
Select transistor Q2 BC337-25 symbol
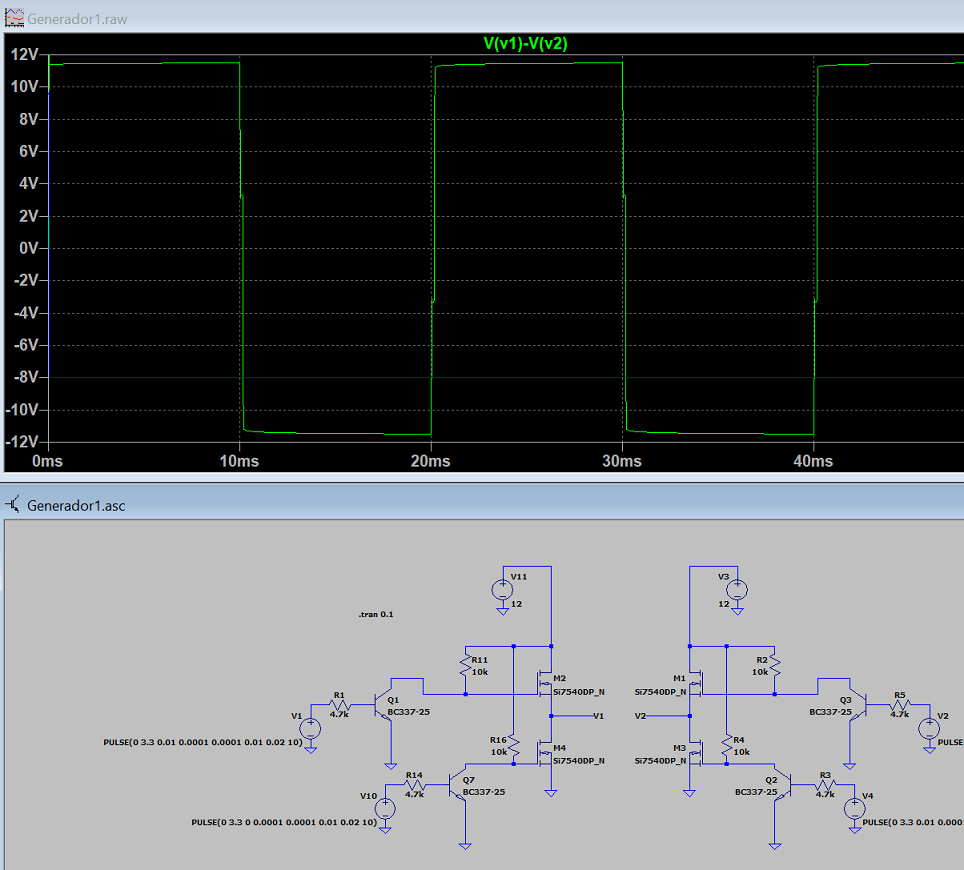pyautogui.click(x=783, y=785)
